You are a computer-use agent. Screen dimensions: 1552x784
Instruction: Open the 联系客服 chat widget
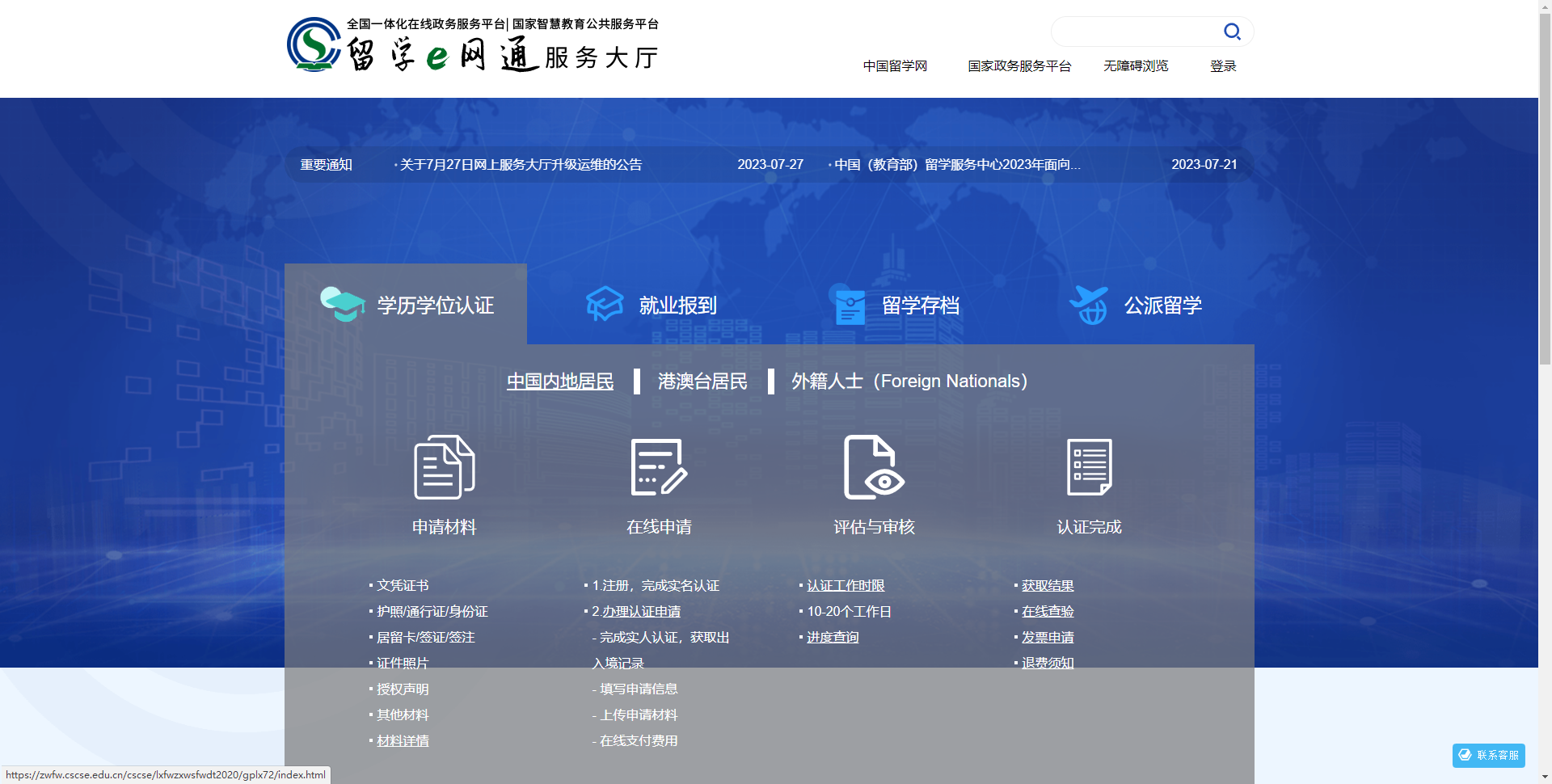pyautogui.click(x=1488, y=755)
